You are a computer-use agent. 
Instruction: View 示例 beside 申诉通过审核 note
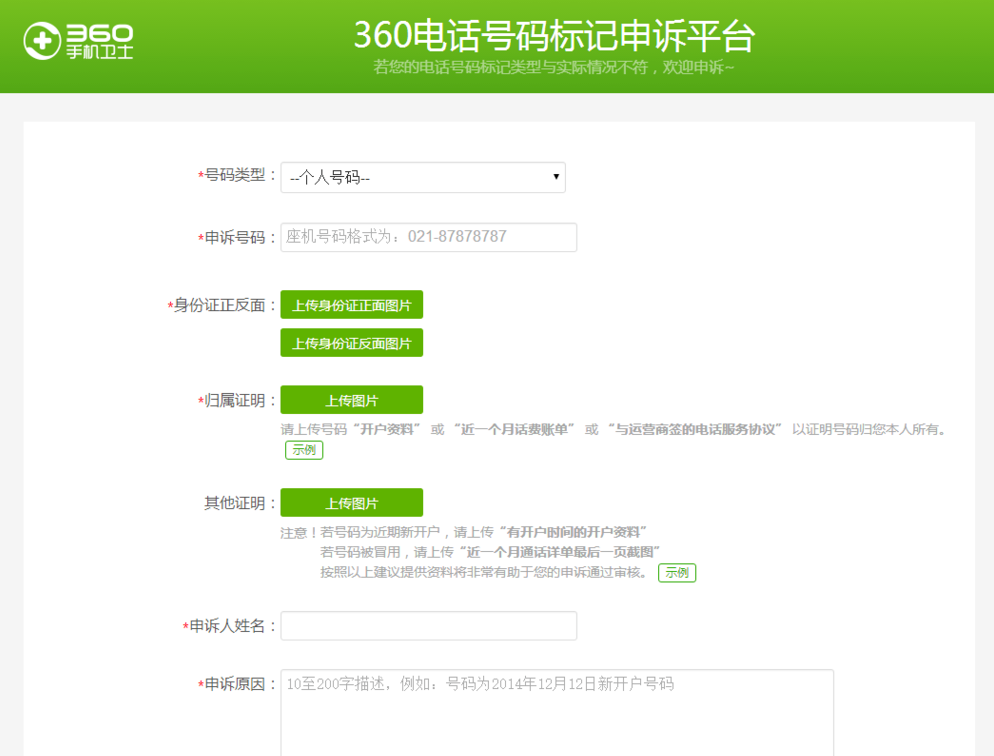pos(677,573)
